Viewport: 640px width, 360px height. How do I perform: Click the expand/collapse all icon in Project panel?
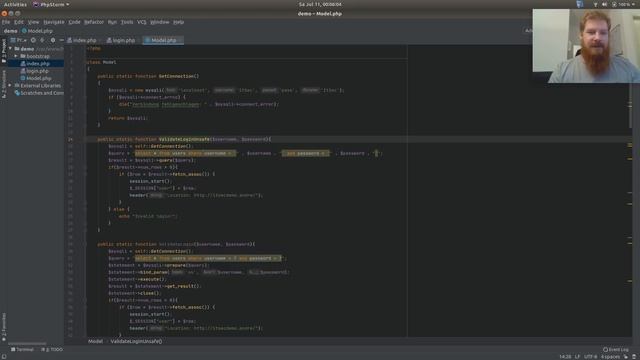[x=42, y=40]
